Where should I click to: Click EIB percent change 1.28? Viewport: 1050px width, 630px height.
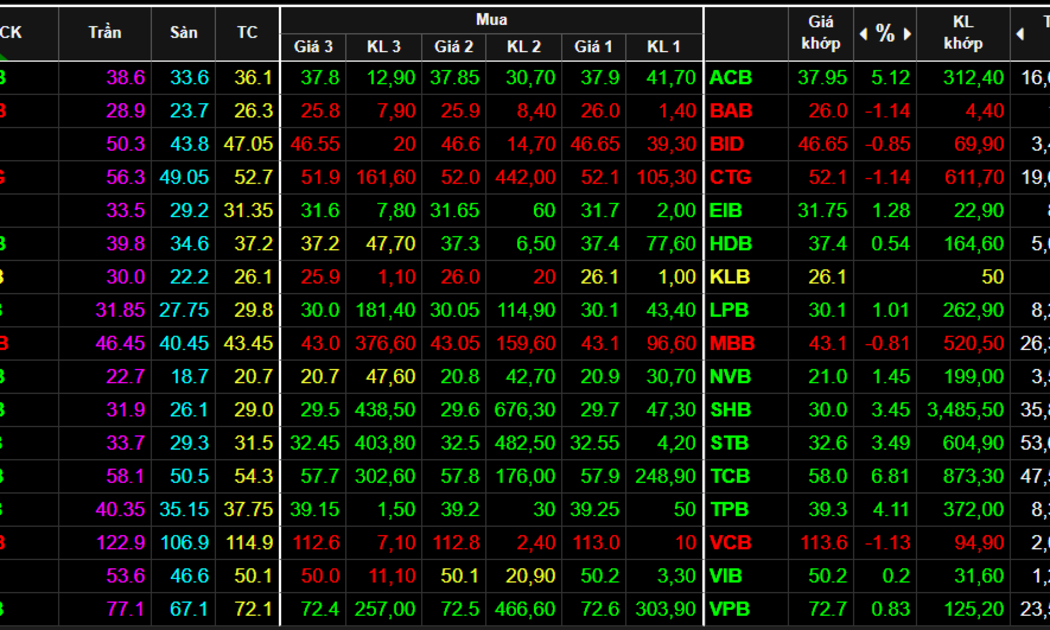891,210
